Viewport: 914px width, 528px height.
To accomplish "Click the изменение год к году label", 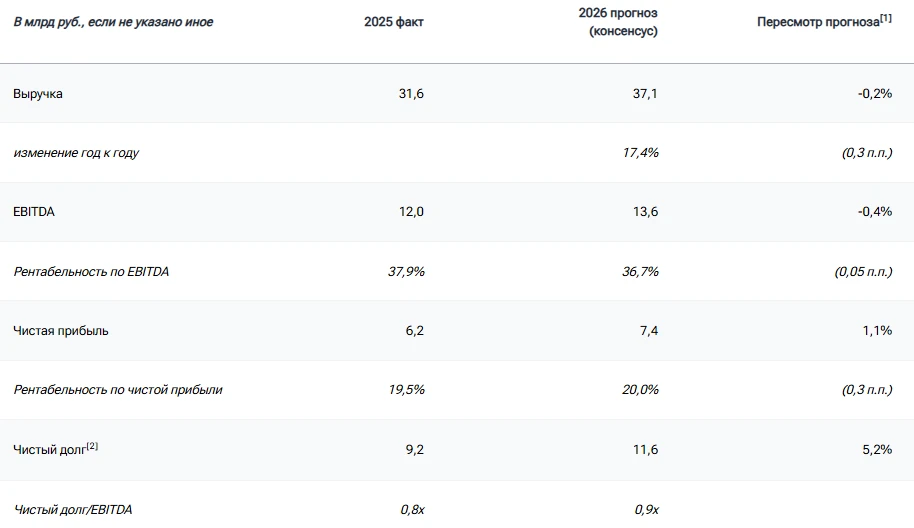I will 76,153.
